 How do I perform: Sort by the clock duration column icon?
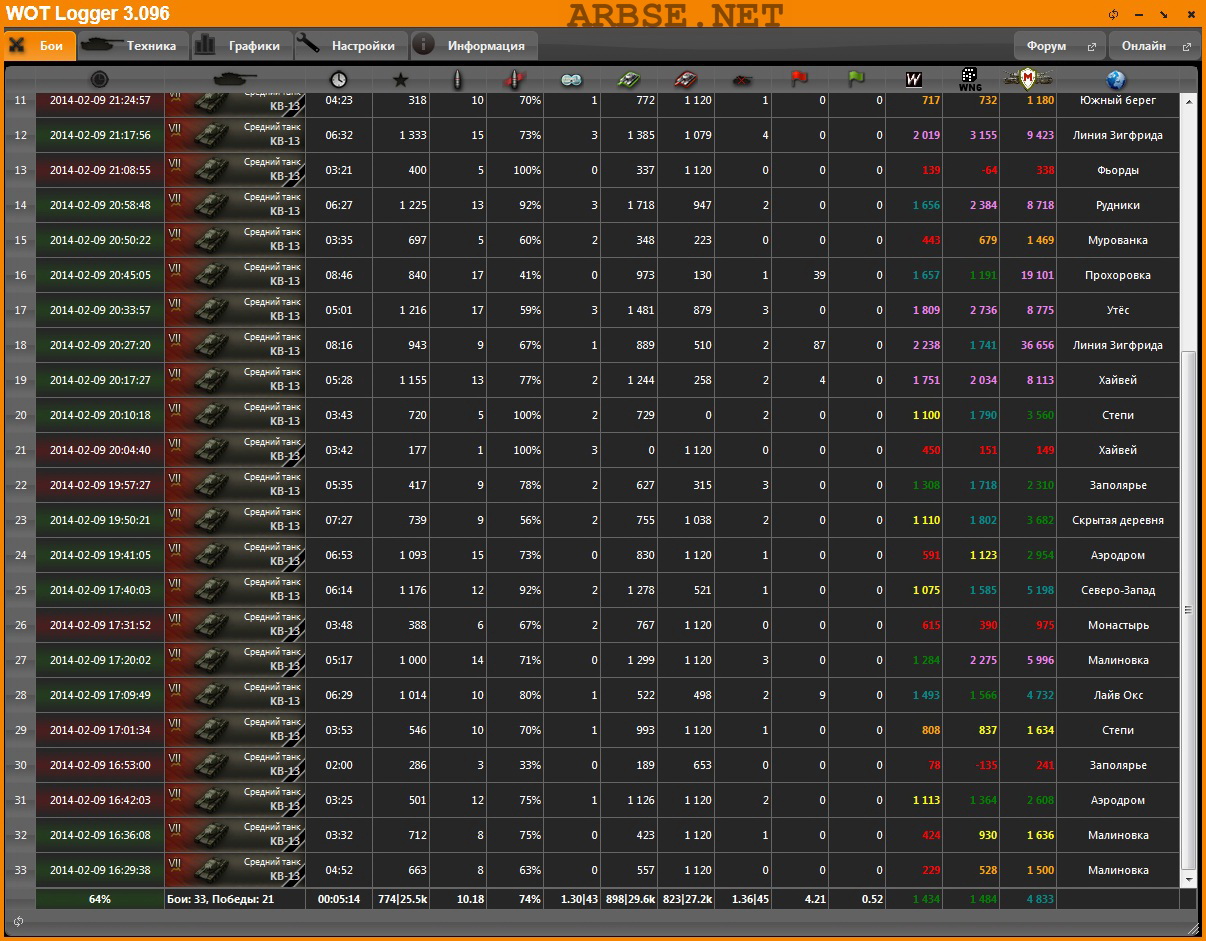[338, 79]
